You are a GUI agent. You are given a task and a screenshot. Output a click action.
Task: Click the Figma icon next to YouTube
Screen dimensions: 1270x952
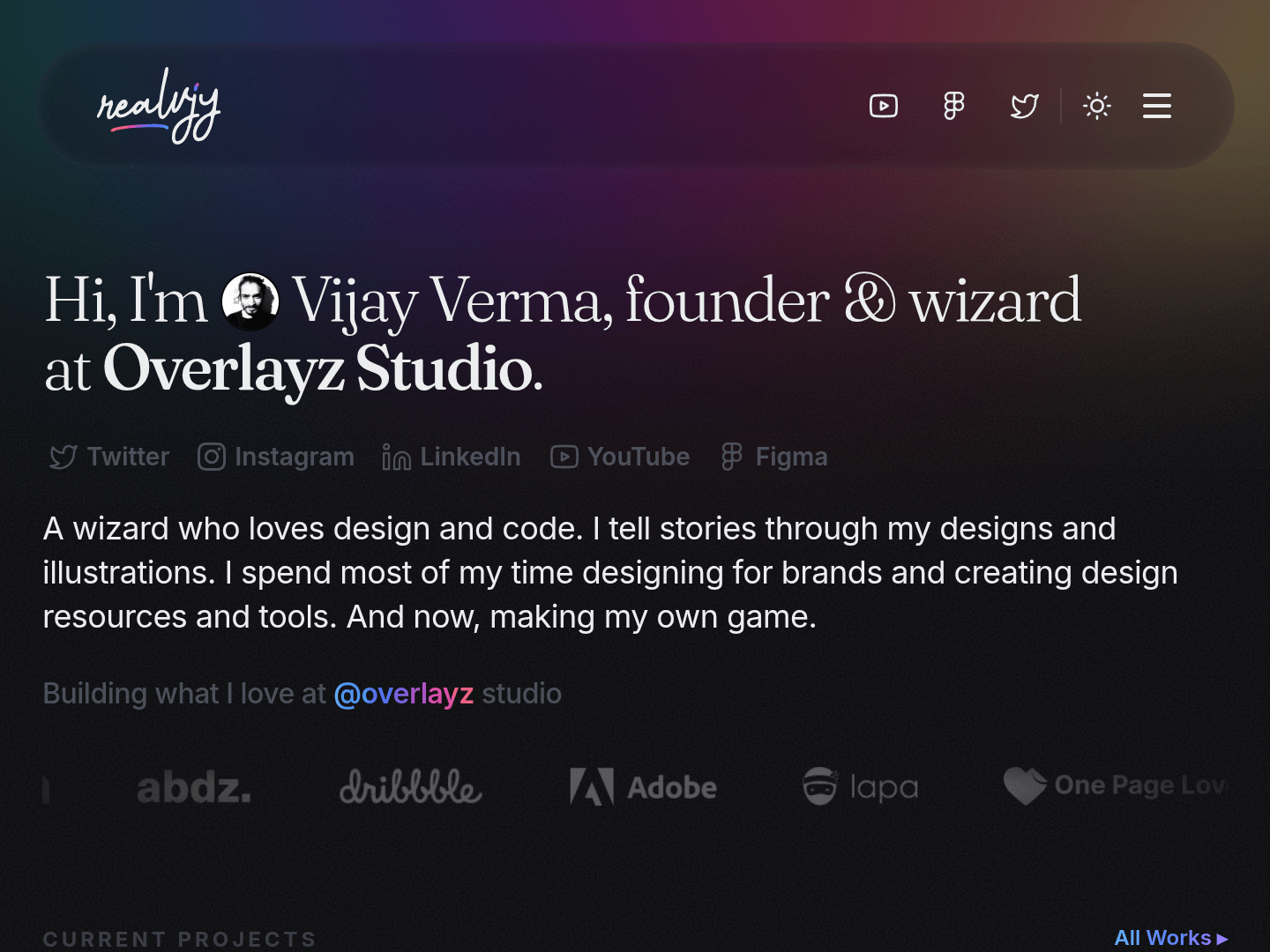click(x=731, y=457)
